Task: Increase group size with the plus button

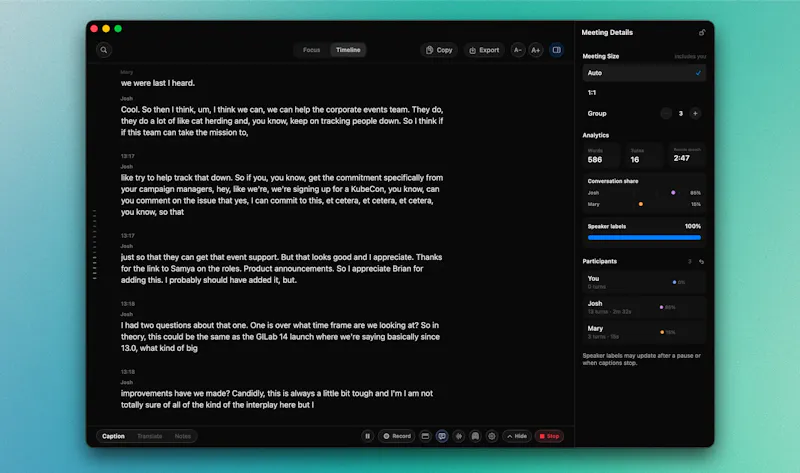Action: coord(695,113)
